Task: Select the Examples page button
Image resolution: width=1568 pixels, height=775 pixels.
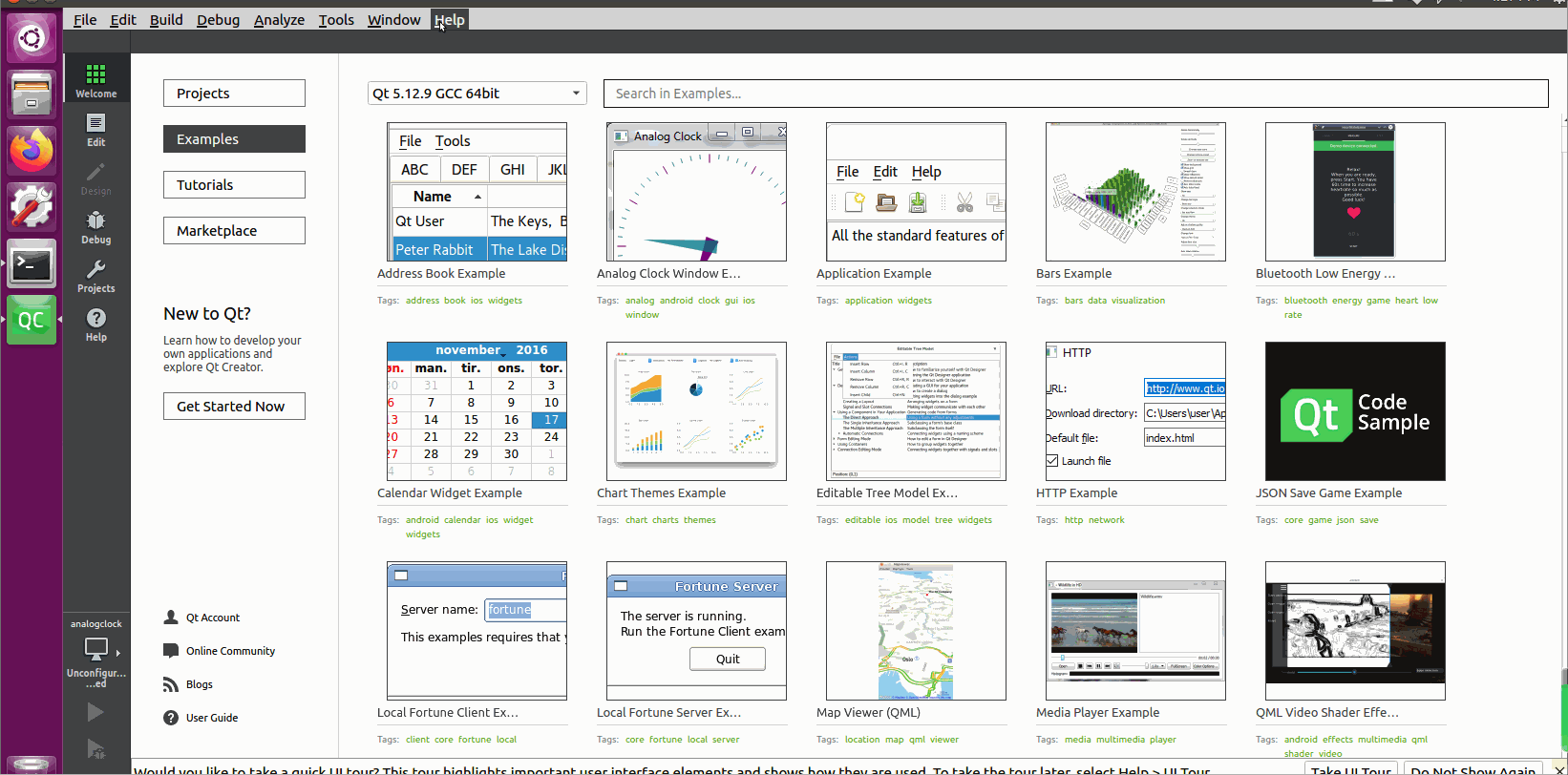Action: 234,139
